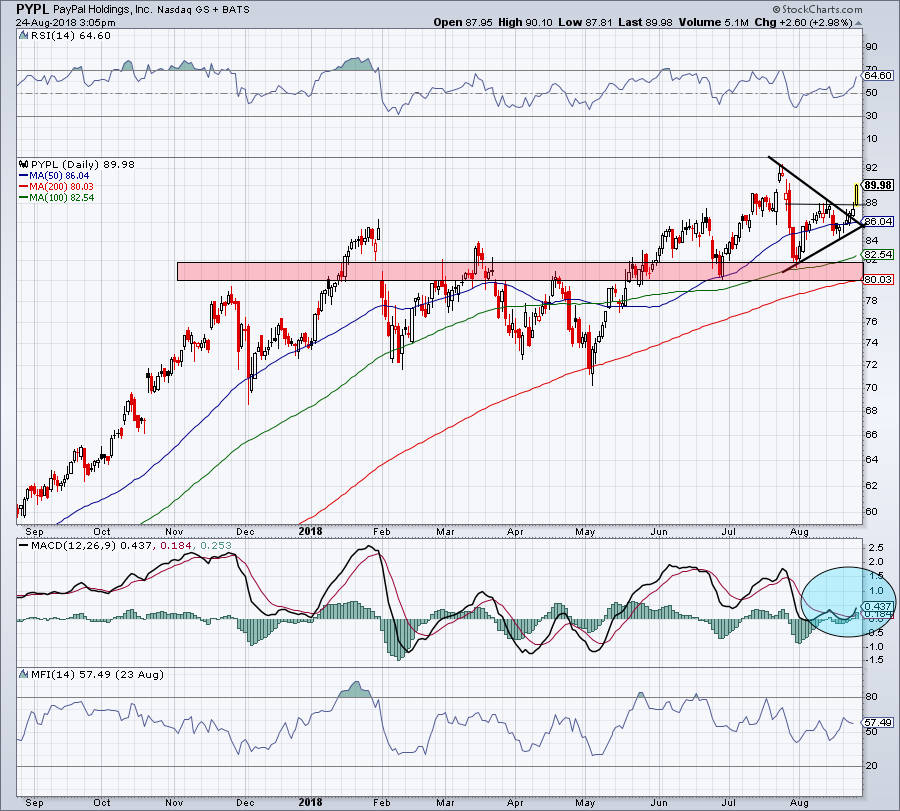This screenshot has height=811, width=900.
Task: Click the 89.98 last price axis tag
Action: [x=878, y=185]
